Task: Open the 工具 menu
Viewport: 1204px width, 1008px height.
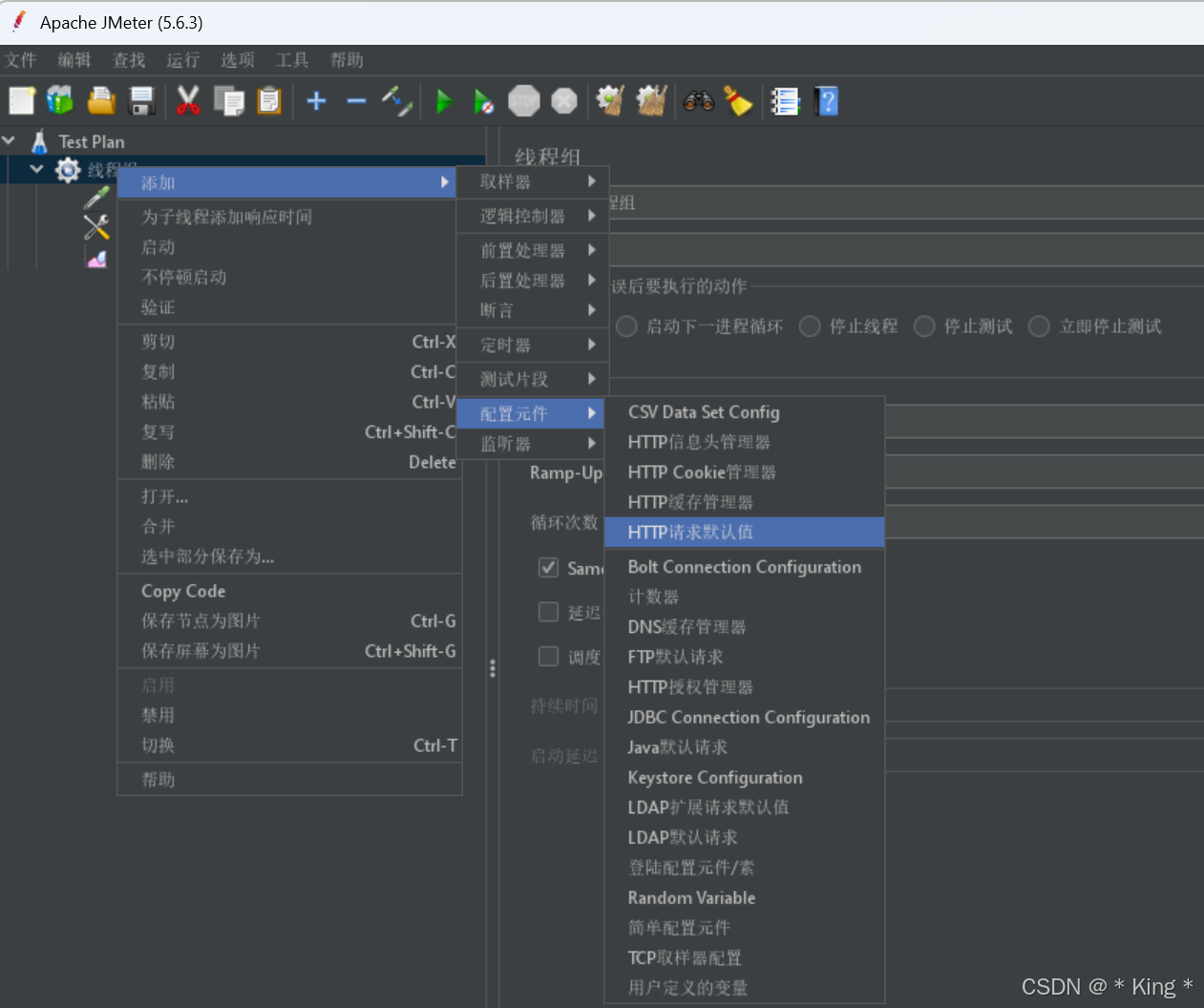Action: 292,60
